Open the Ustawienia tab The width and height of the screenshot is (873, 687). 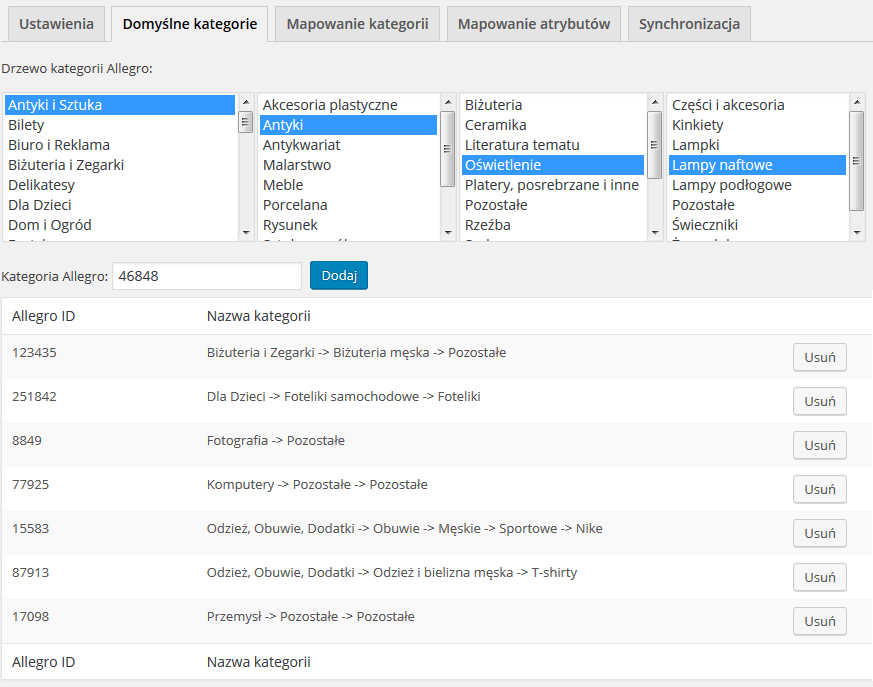(56, 24)
